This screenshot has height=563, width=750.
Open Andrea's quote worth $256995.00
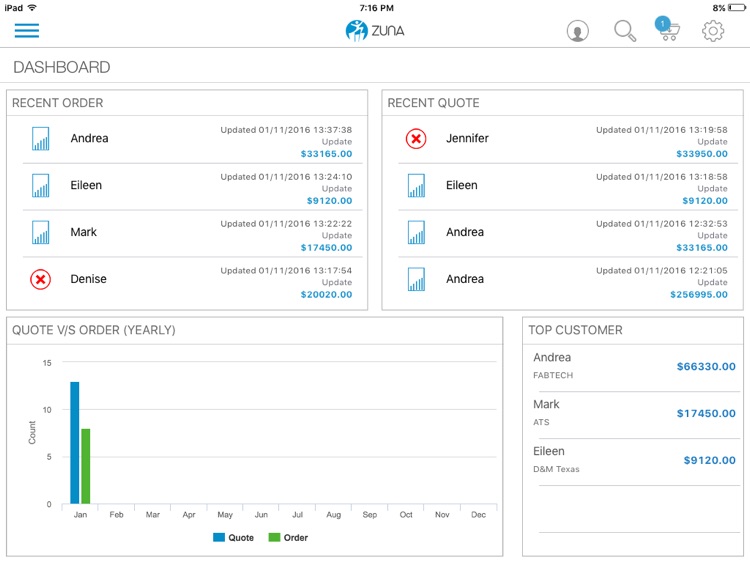coord(566,280)
